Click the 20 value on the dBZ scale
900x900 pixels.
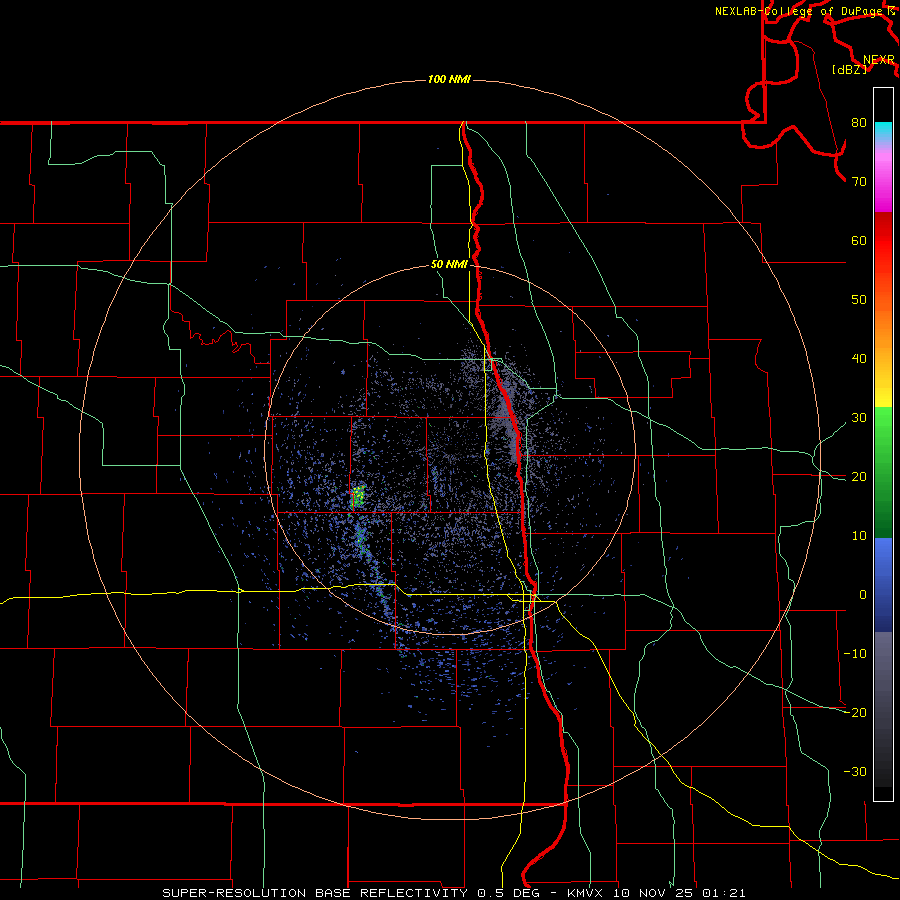859,477
